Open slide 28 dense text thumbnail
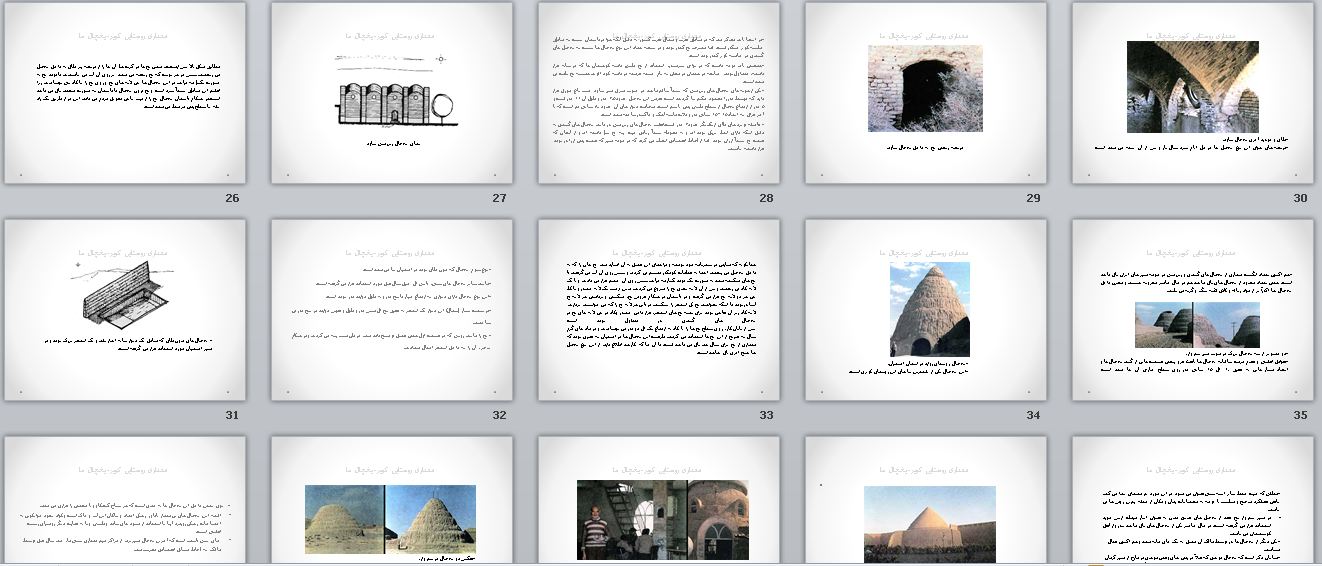 click(659, 93)
